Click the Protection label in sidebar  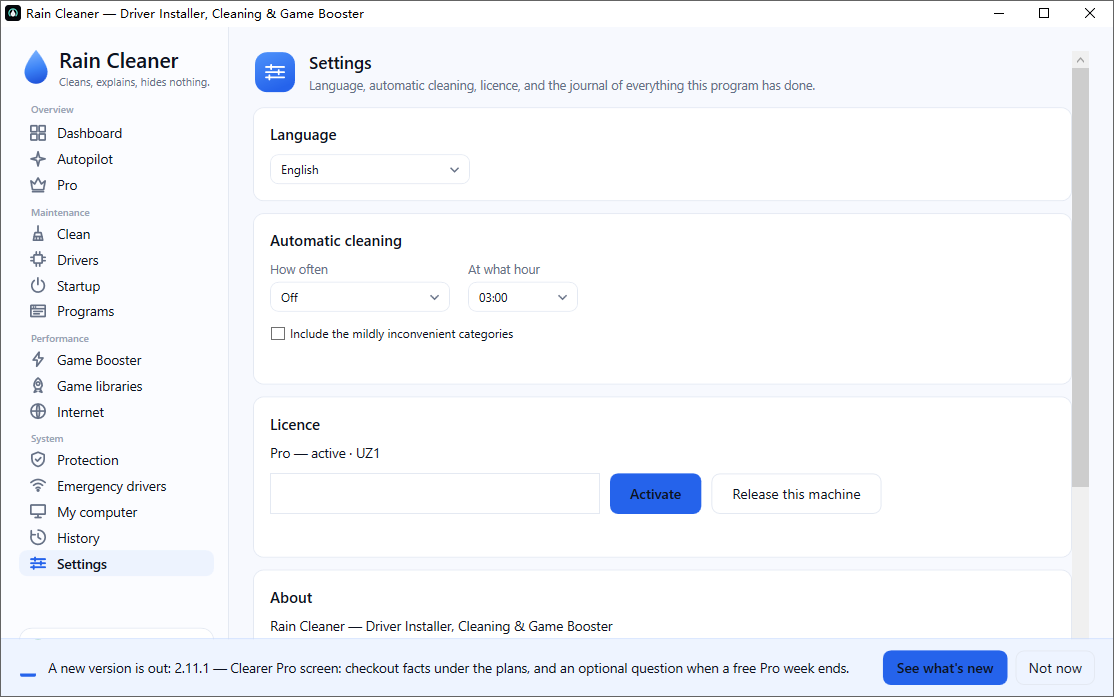pyautogui.click(x=87, y=460)
